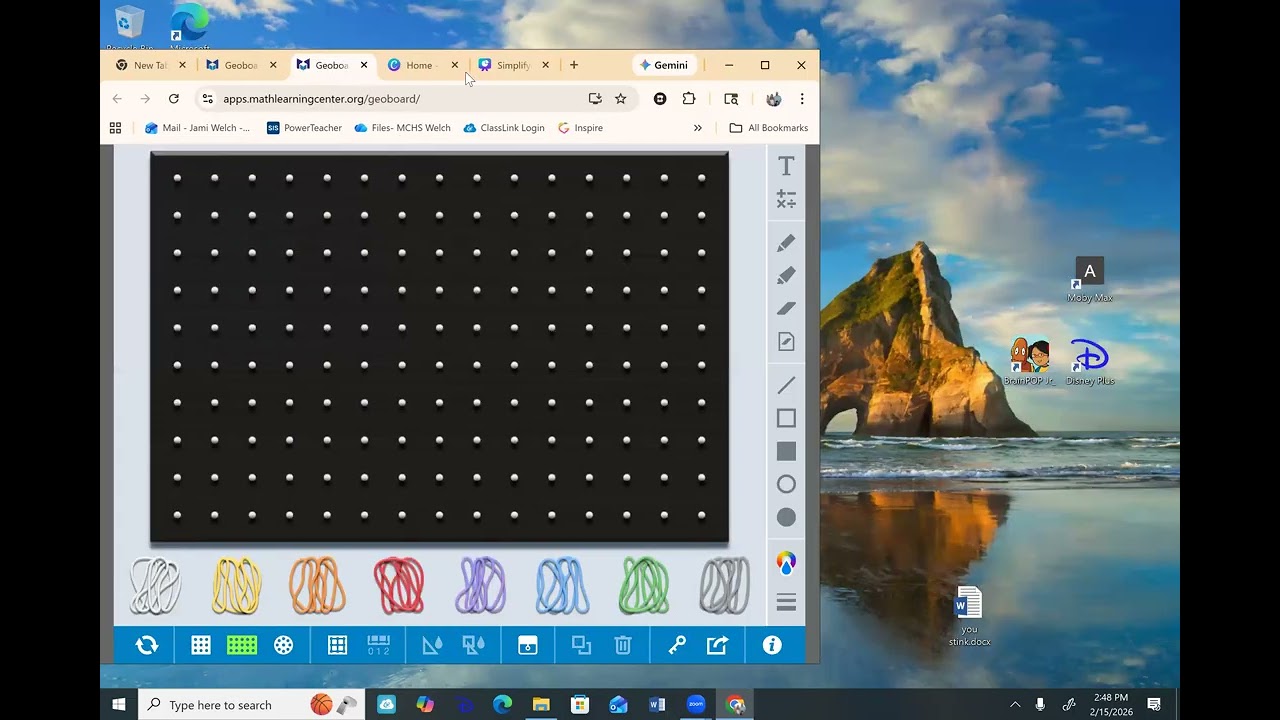Viewport: 1280px width, 720px height.
Task: Open the share work export icon
Action: point(717,645)
